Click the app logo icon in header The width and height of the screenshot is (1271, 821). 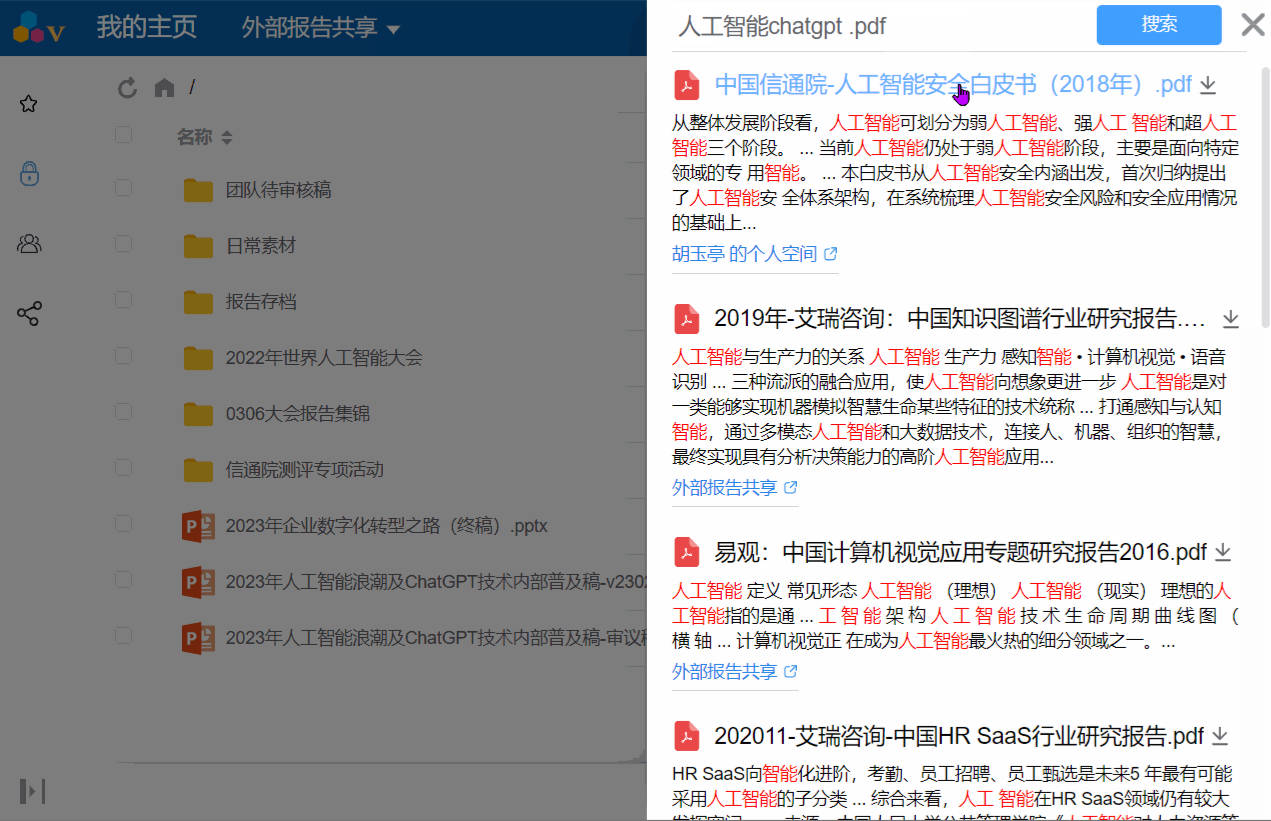tap(39, 28)
